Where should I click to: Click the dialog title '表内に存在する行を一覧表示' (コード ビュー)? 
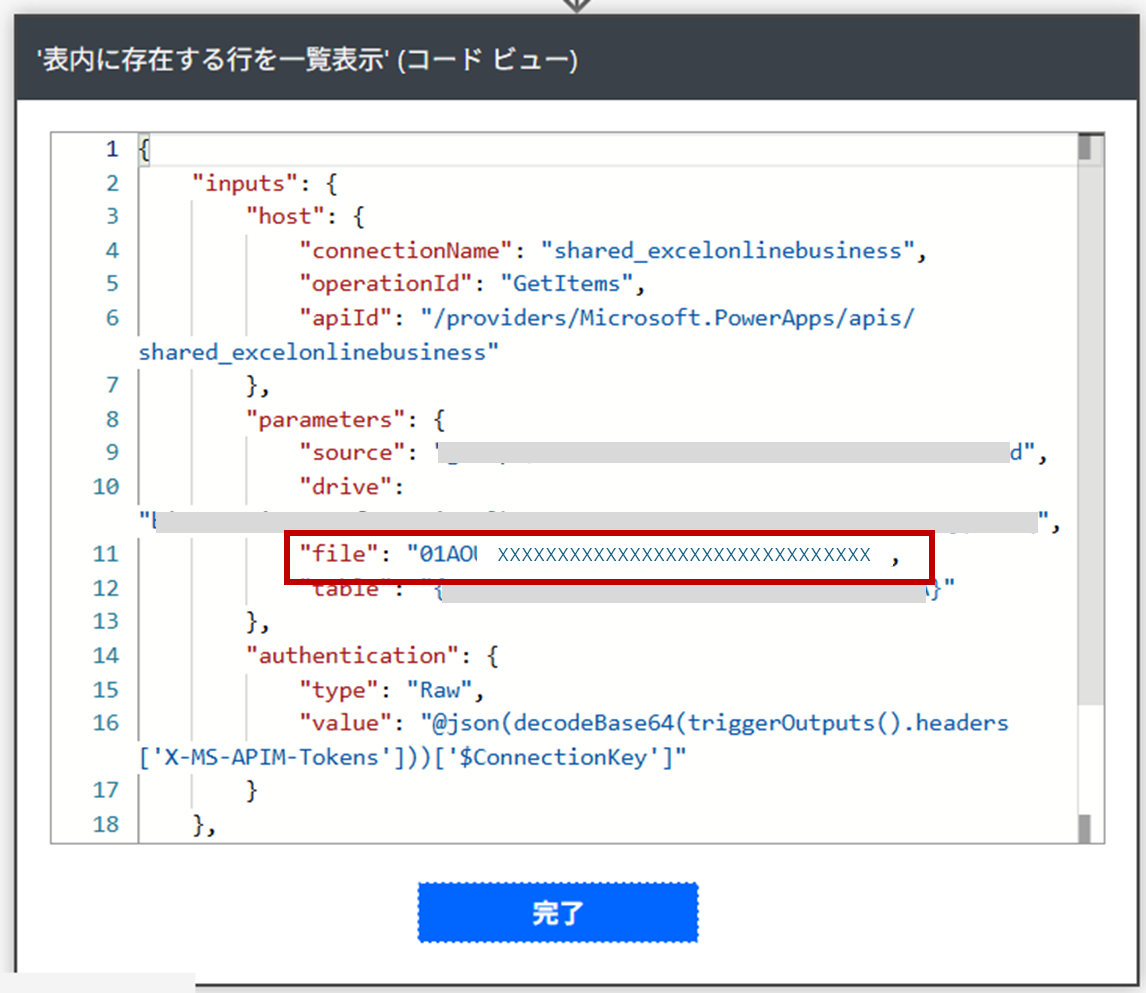tap(307, 59)
